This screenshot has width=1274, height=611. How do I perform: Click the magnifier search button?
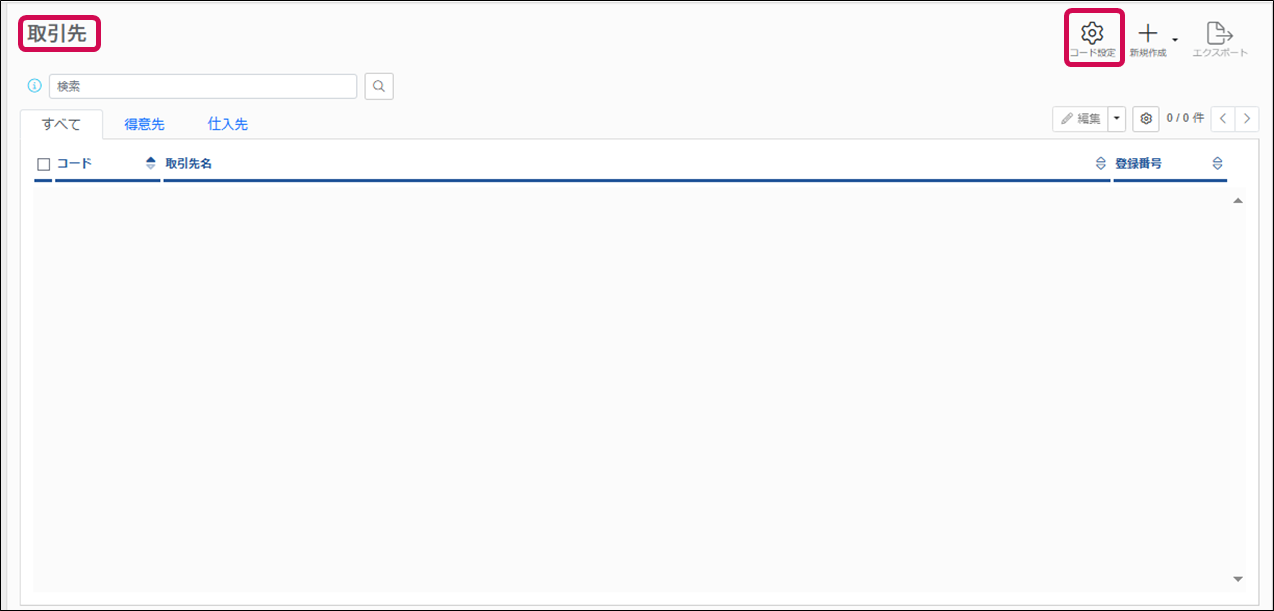coord(379,86)
